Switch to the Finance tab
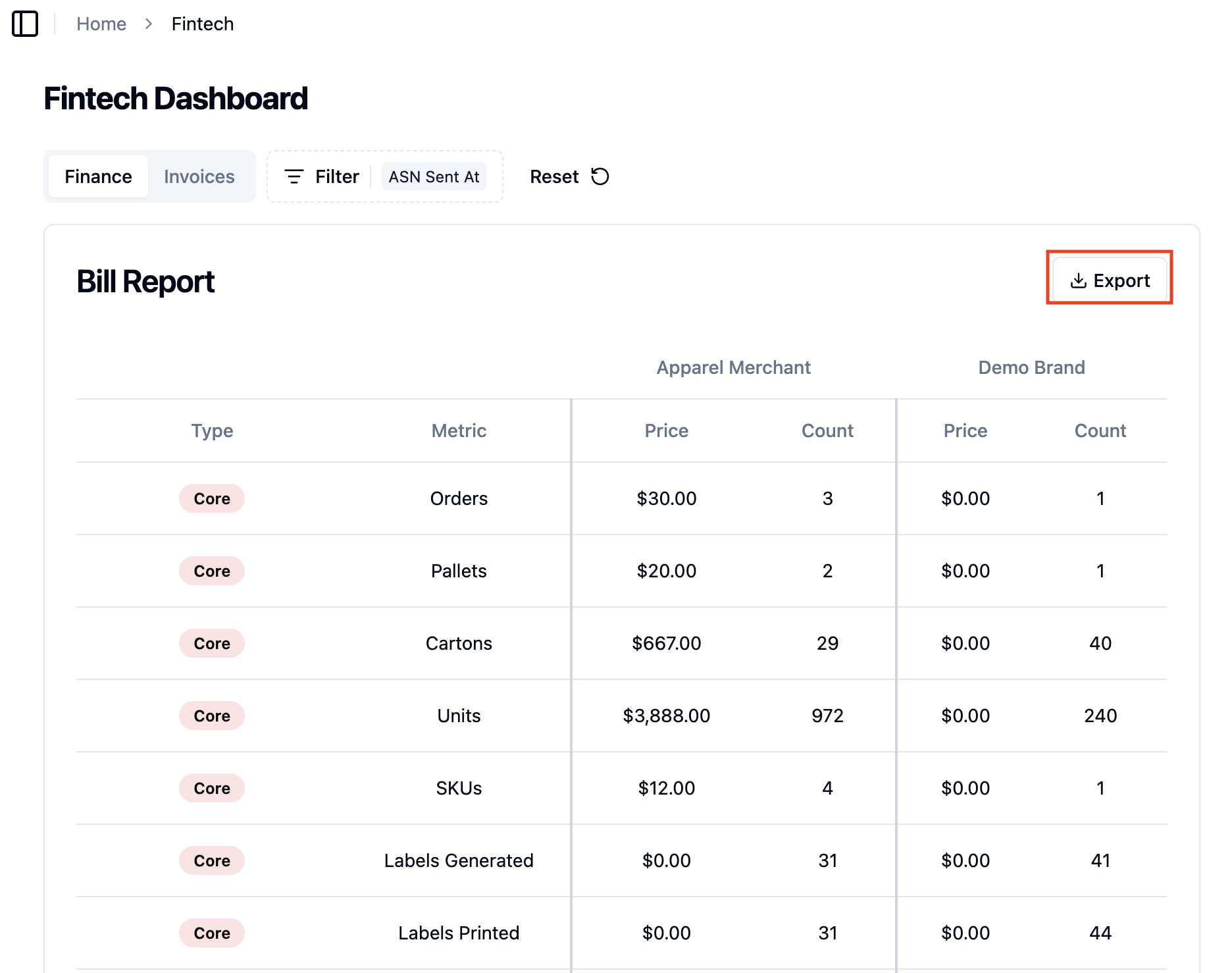The image size is (1232, 973). tap(98, 176)
